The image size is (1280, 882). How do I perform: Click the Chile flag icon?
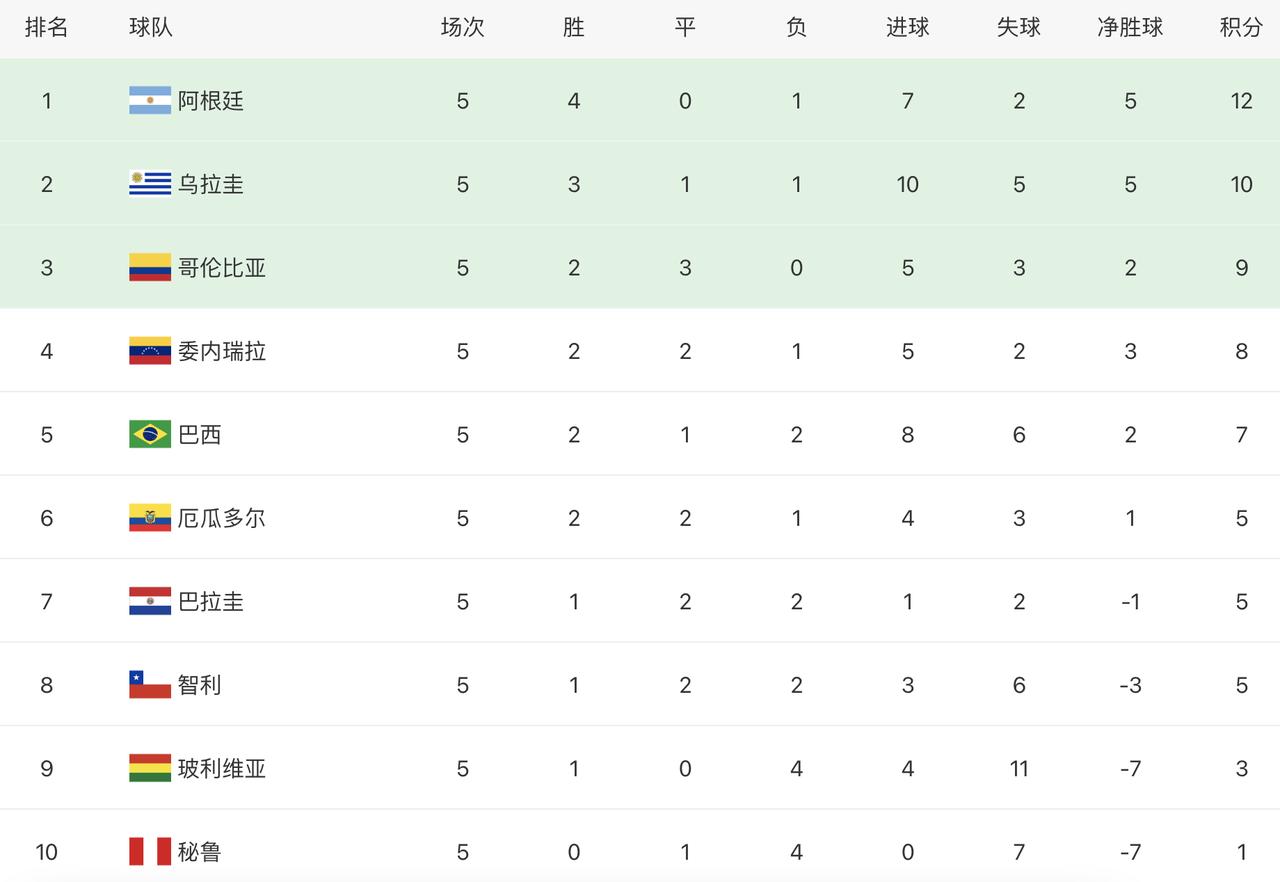(x=150, y=685)
